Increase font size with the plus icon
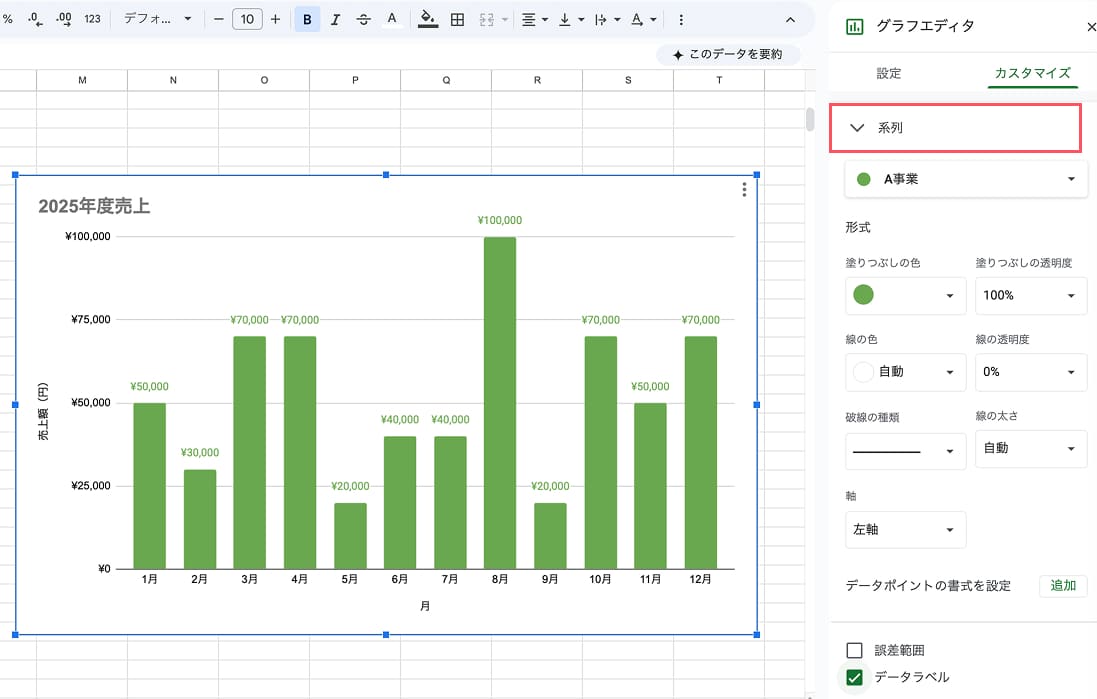This screenshot has height=699, width=1097. [x=275, y=19]
